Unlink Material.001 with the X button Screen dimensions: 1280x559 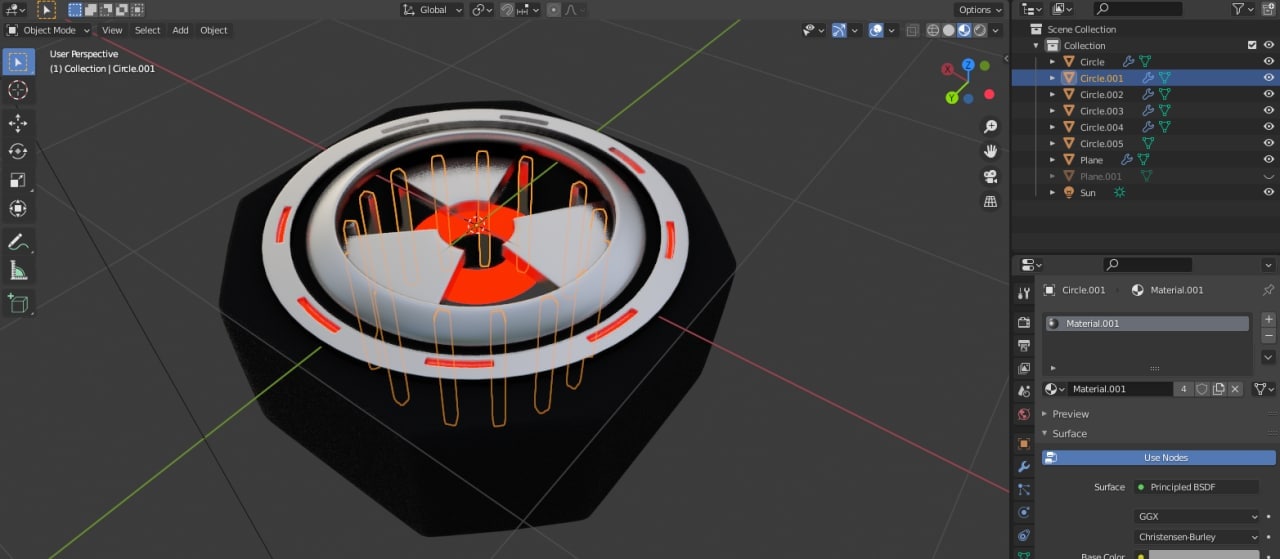point(1235,389)
